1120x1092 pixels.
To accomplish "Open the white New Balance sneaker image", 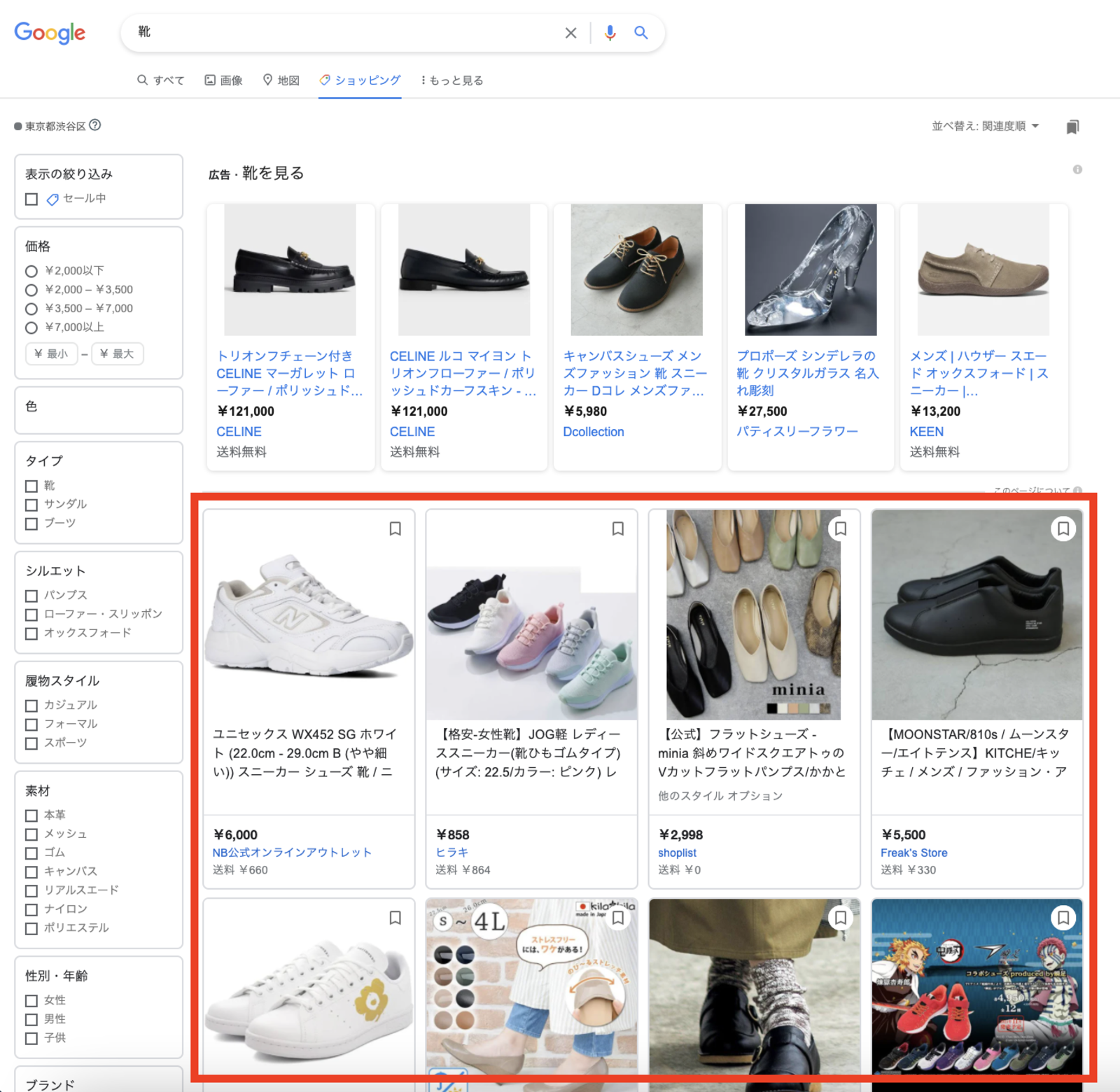I will click(309, 615).
